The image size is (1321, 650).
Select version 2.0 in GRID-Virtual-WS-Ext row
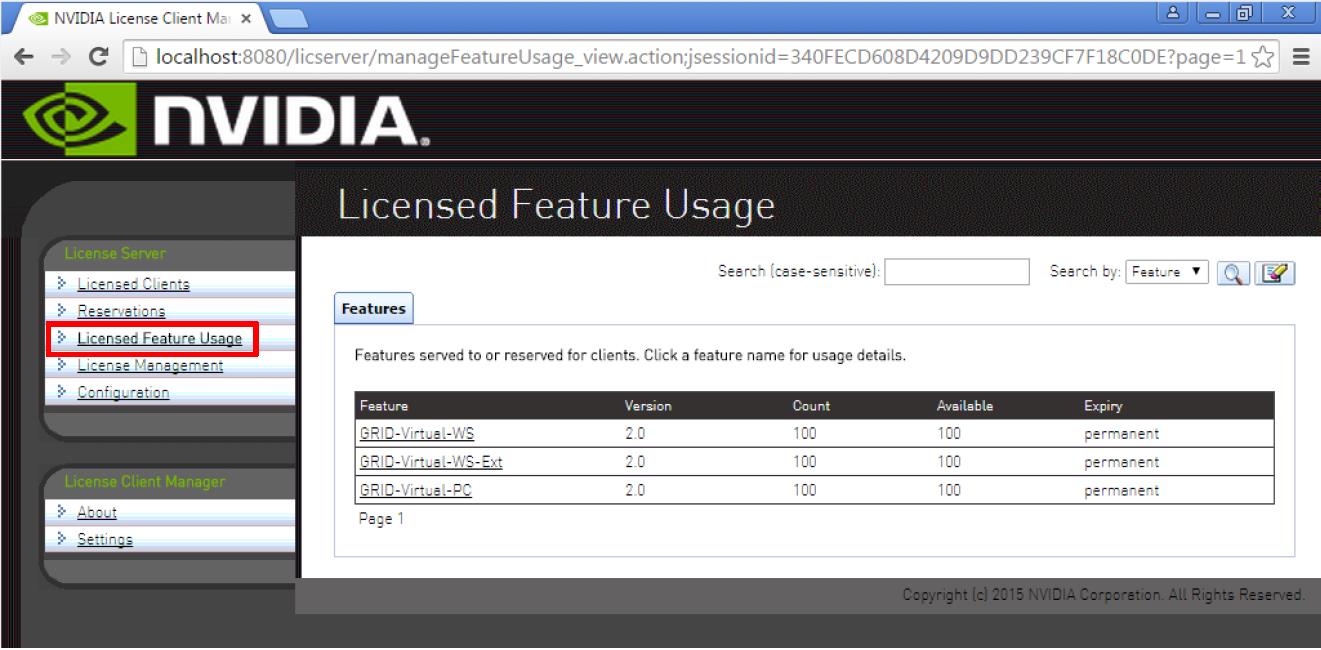634,462
